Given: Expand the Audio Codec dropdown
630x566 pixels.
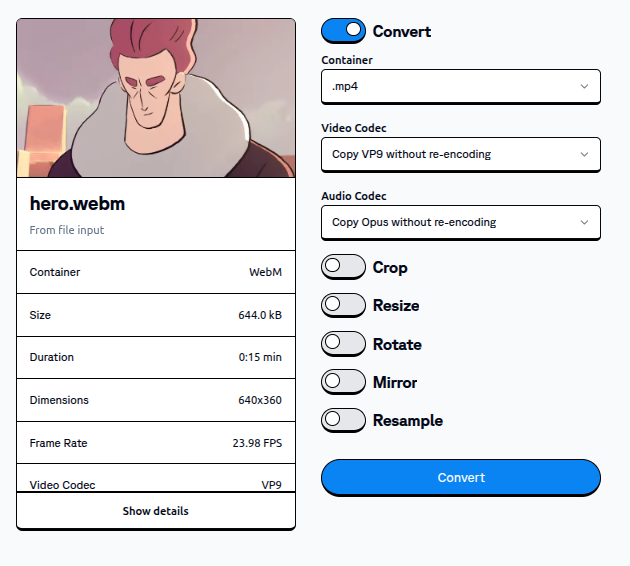Looking at the screenshot, I should click(460, 222).
